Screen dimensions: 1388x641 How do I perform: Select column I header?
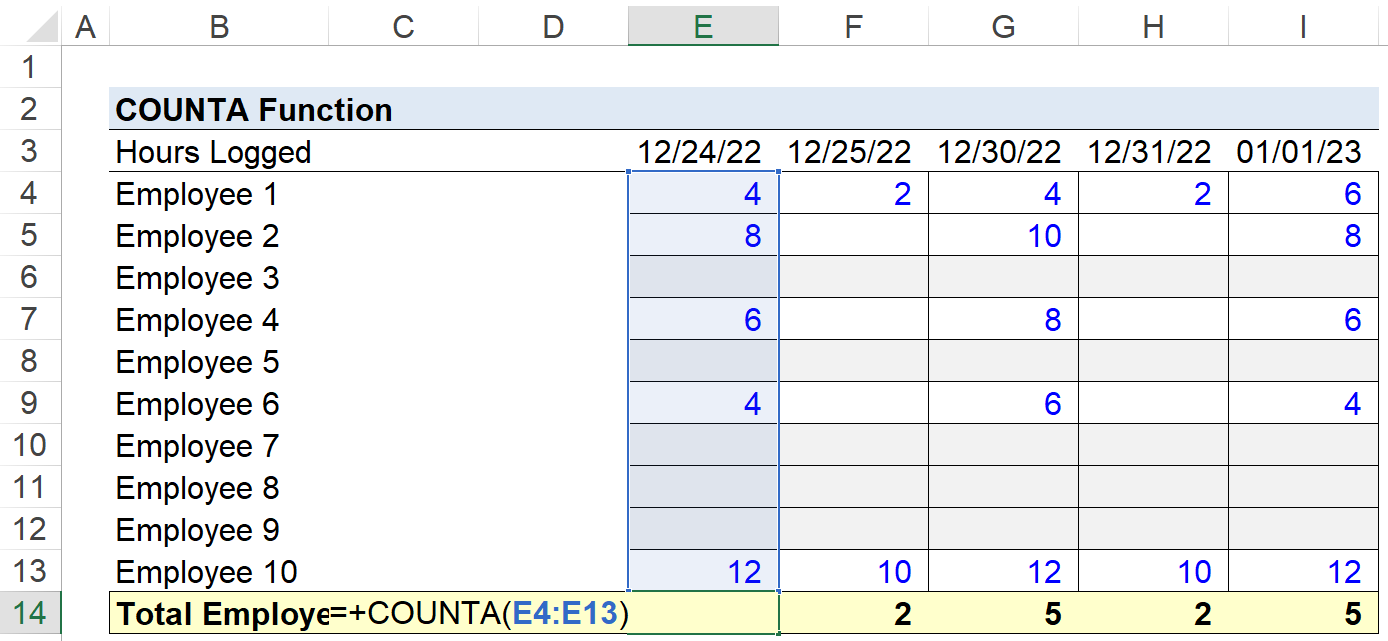click(x=1303, y=26)
